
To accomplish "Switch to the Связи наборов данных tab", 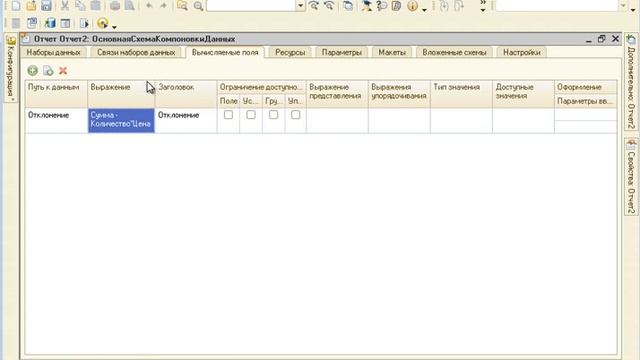I will tap(136, 52).
